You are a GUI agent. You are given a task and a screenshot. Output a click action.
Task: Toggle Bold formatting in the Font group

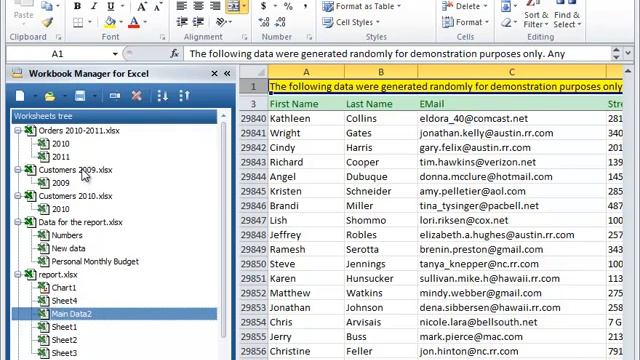tap(77, 6)
